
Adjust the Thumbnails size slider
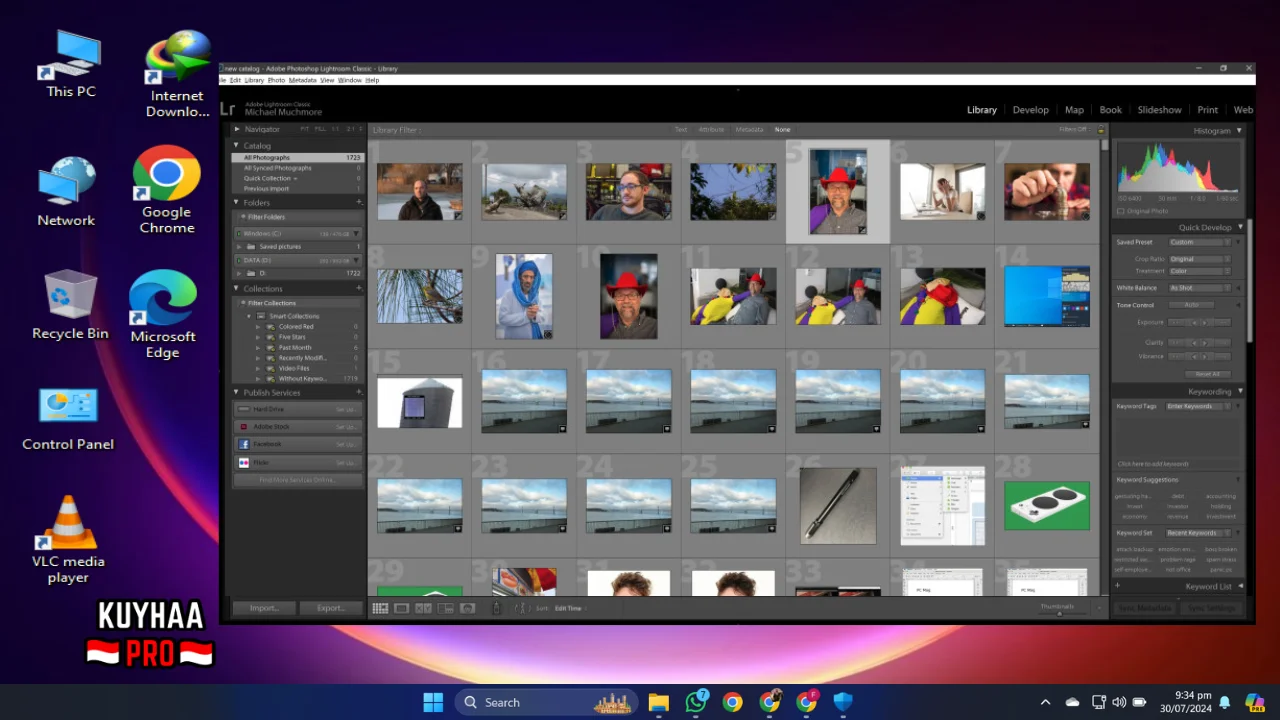[x=1059, y=612]
